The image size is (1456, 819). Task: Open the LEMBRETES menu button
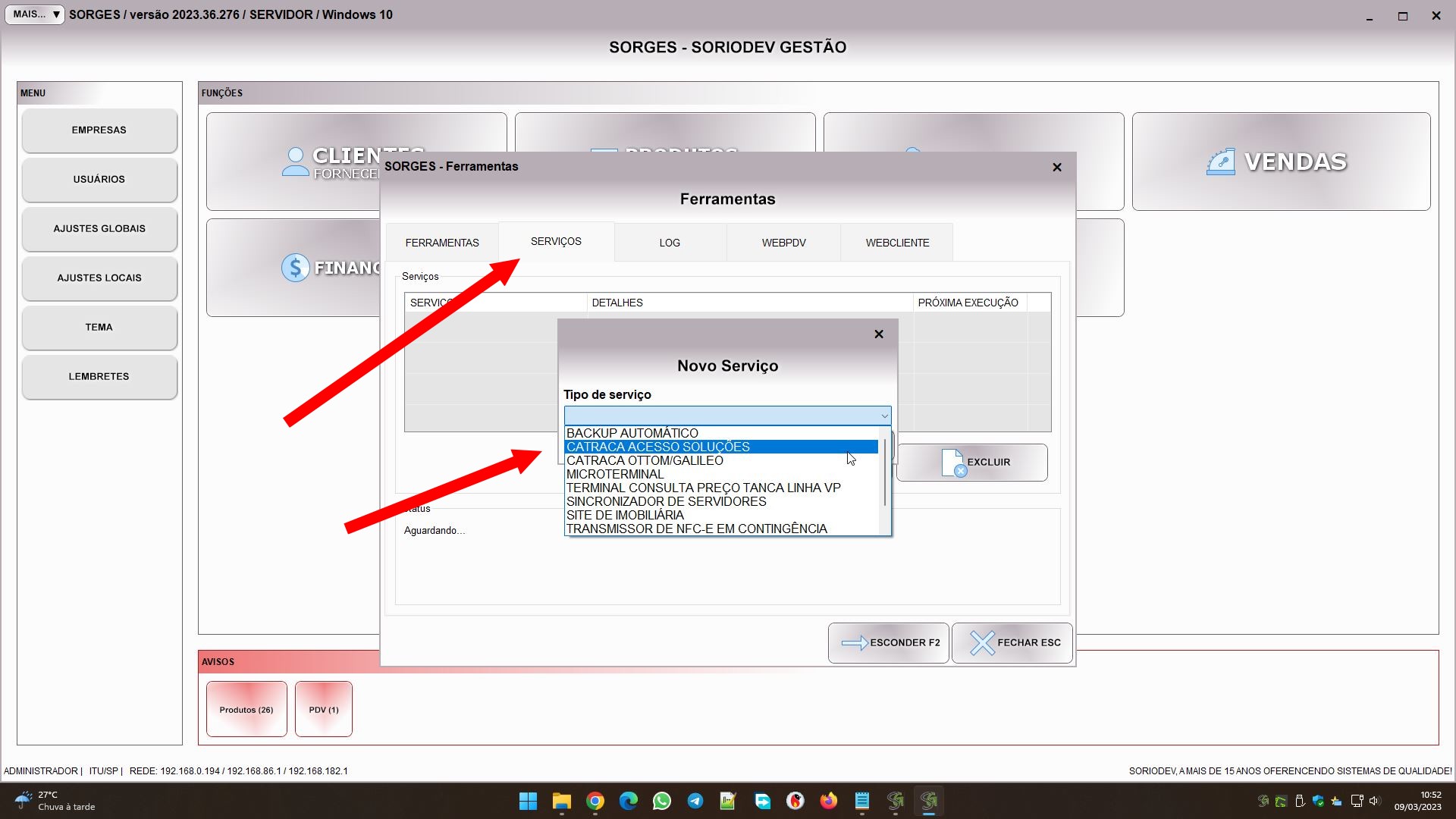pyautogui.click(x=99, y=377)
